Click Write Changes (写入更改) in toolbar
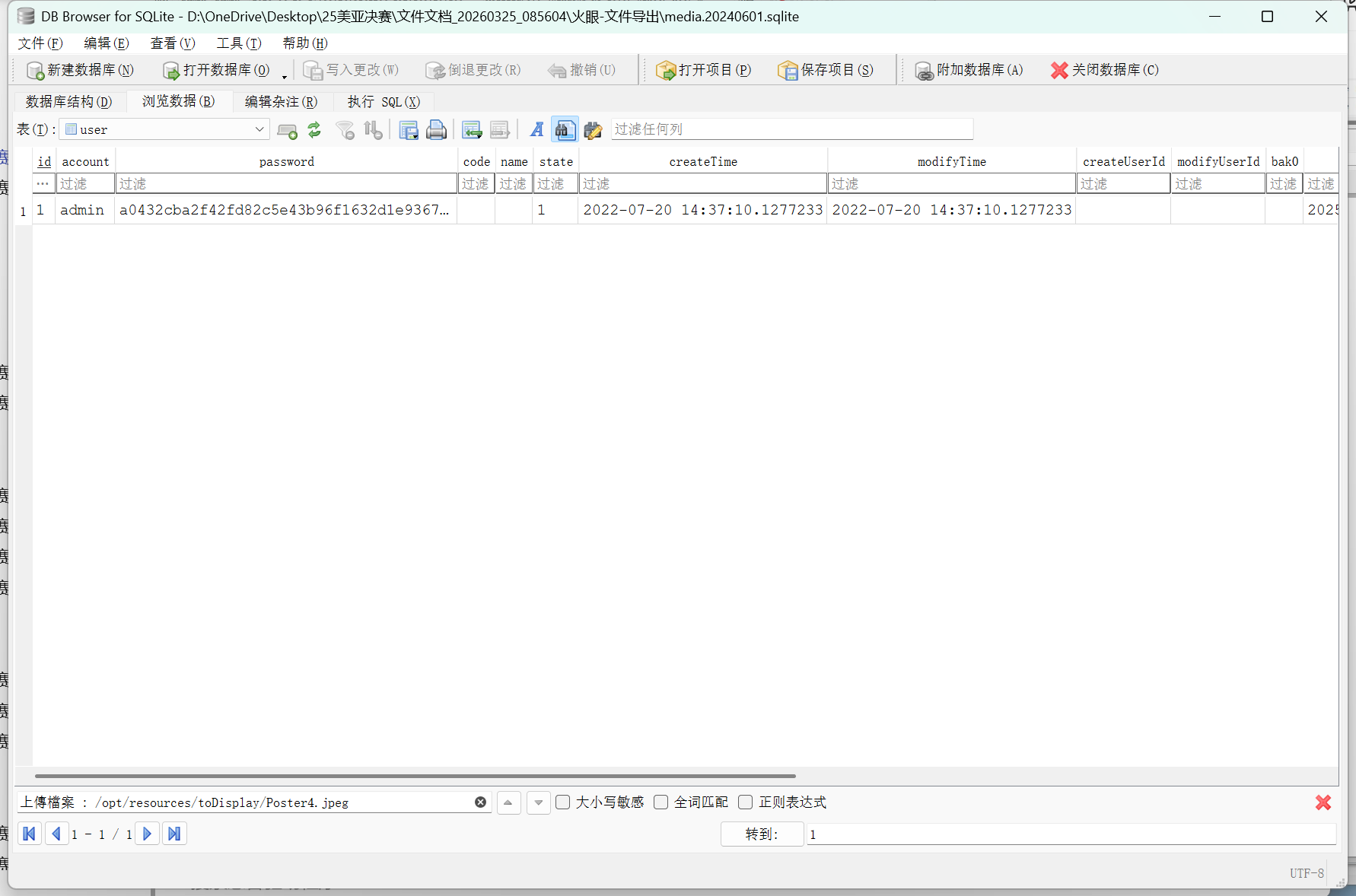1356x896 pixels. coord(351,70)
